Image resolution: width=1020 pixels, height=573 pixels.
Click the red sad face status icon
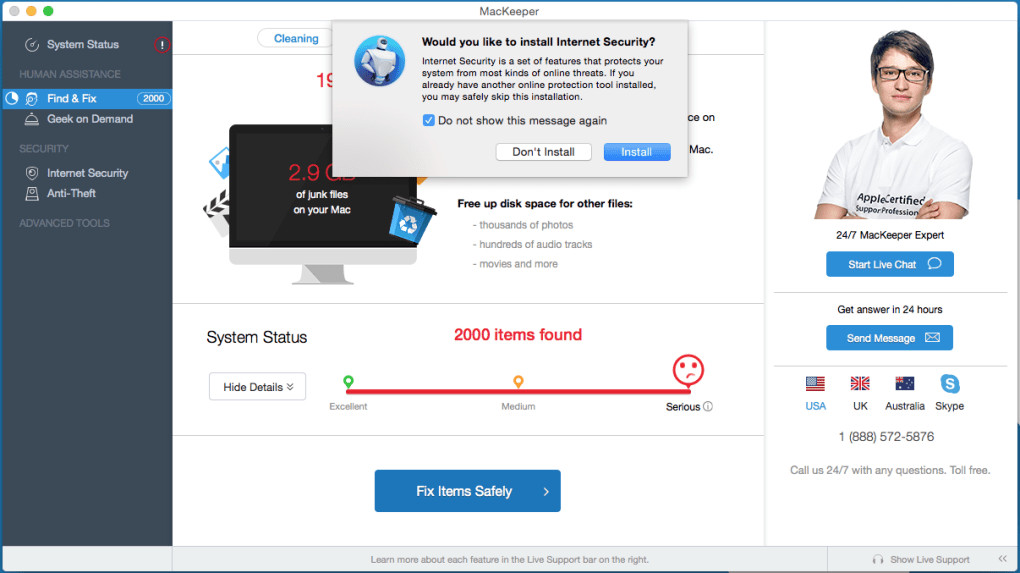coord(688,370)
